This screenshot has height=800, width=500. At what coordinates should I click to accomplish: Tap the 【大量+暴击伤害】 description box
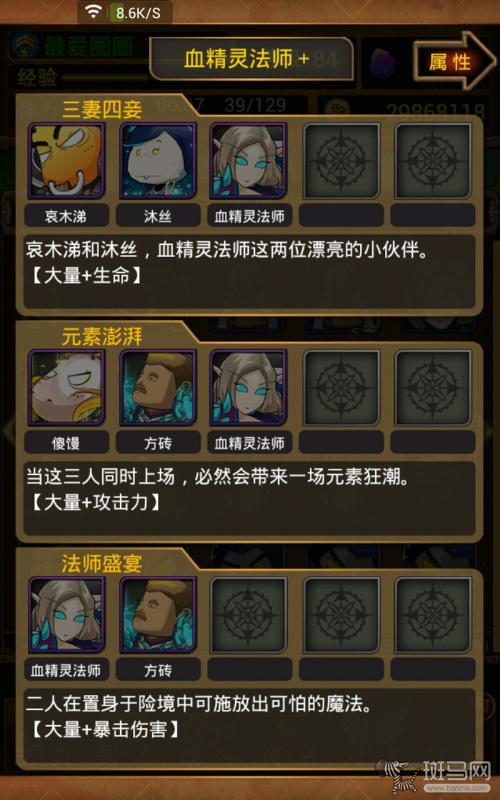pyautogui.click(x=250, y=725)
